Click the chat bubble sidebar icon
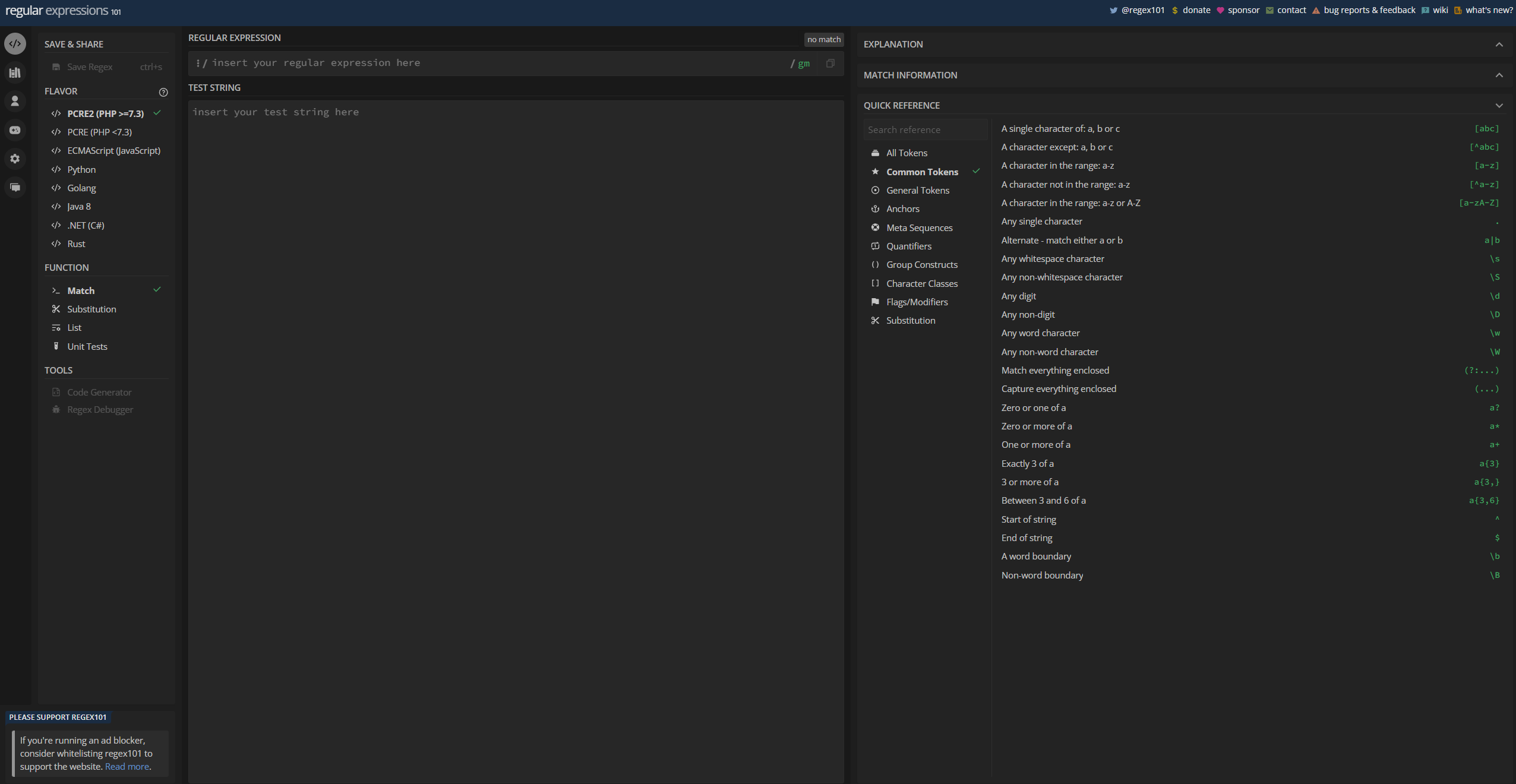The height and width of the screenshot is (784, 1516). (x=15, y=188)
